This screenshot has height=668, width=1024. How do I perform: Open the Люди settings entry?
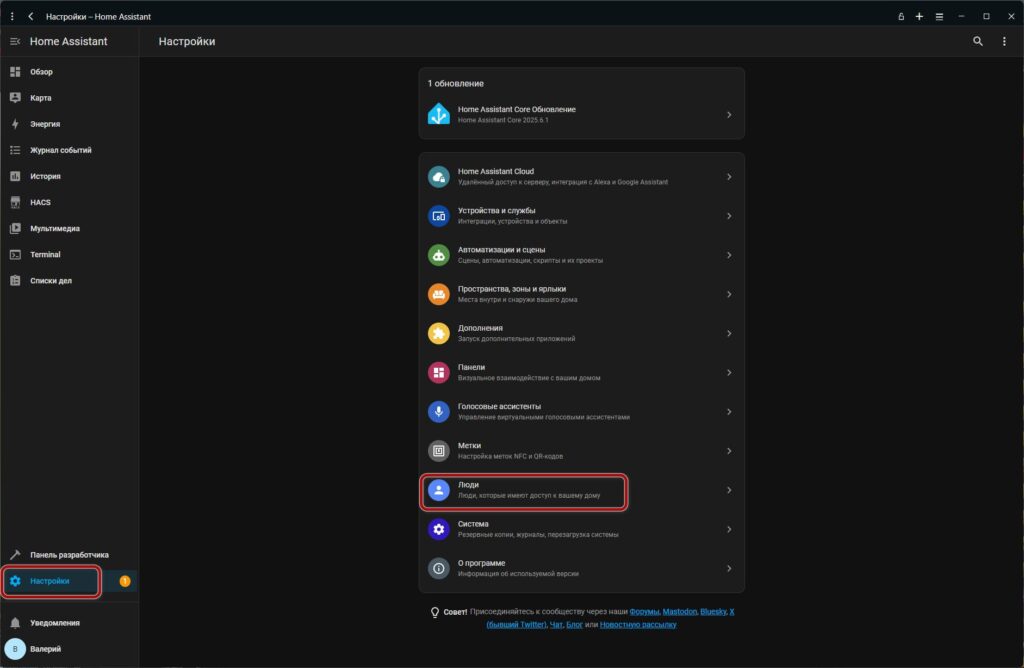[524, 490]
